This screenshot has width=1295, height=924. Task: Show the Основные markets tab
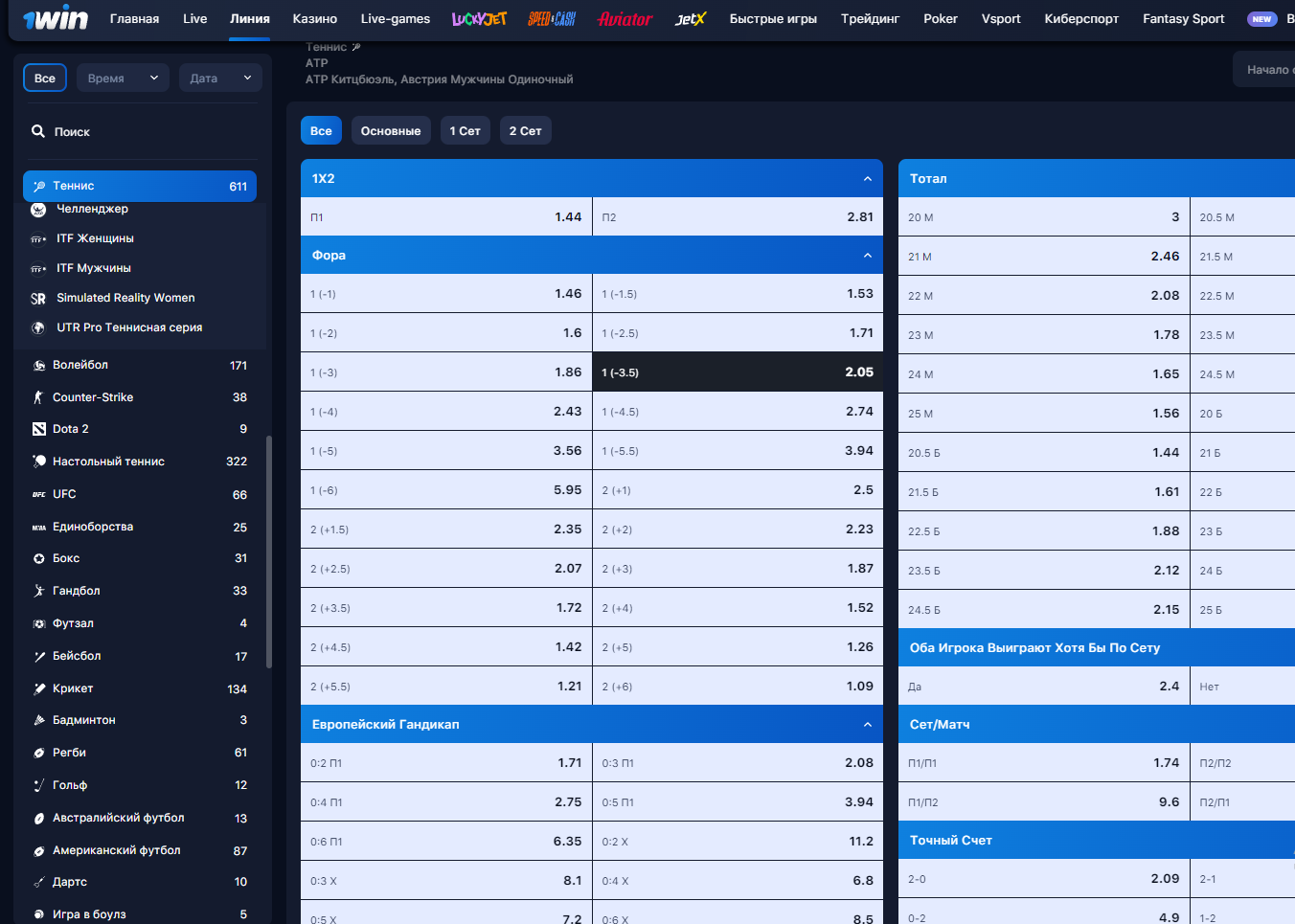391,131
